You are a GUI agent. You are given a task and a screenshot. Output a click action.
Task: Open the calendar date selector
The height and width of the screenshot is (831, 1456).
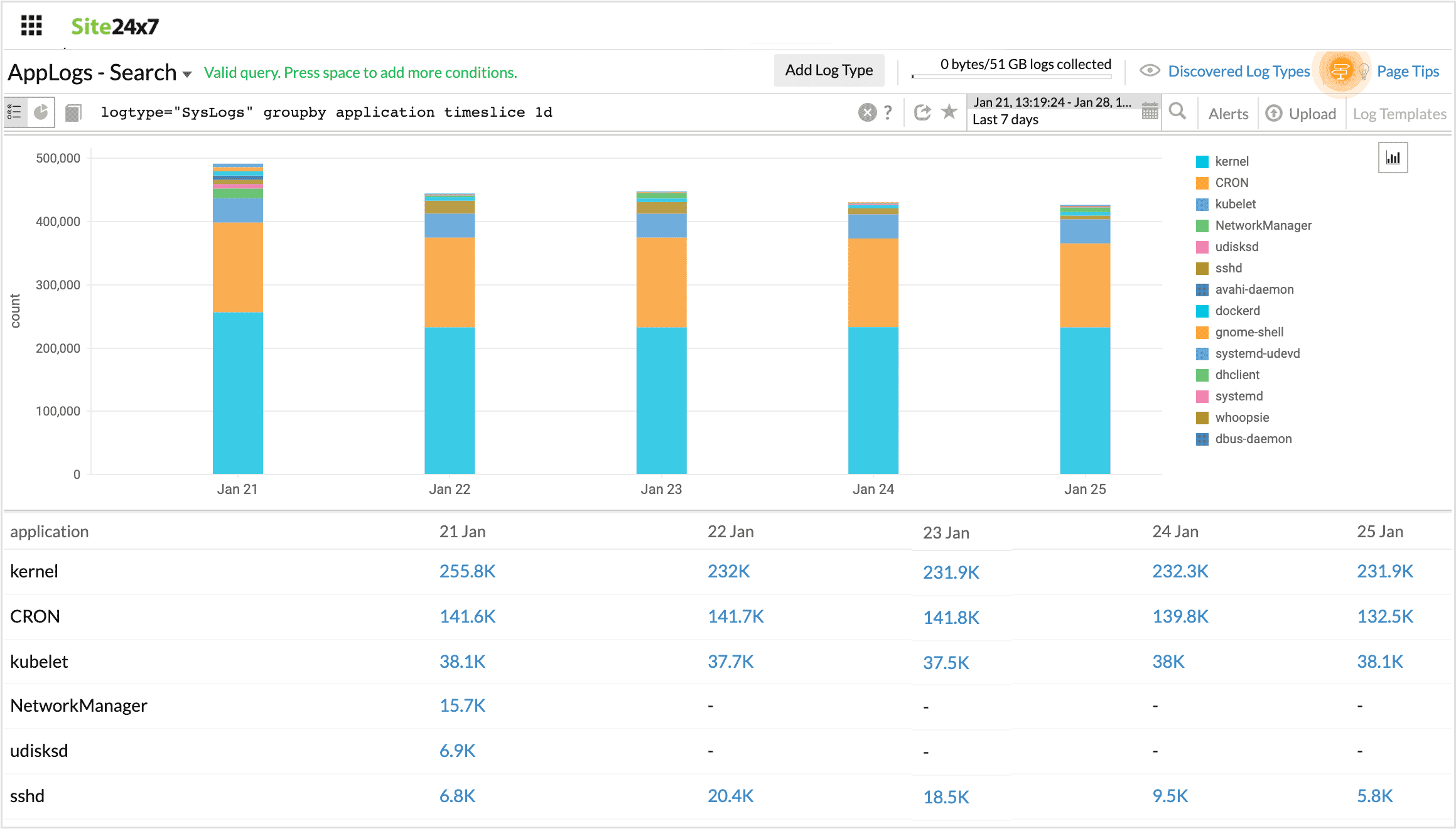1150,112
